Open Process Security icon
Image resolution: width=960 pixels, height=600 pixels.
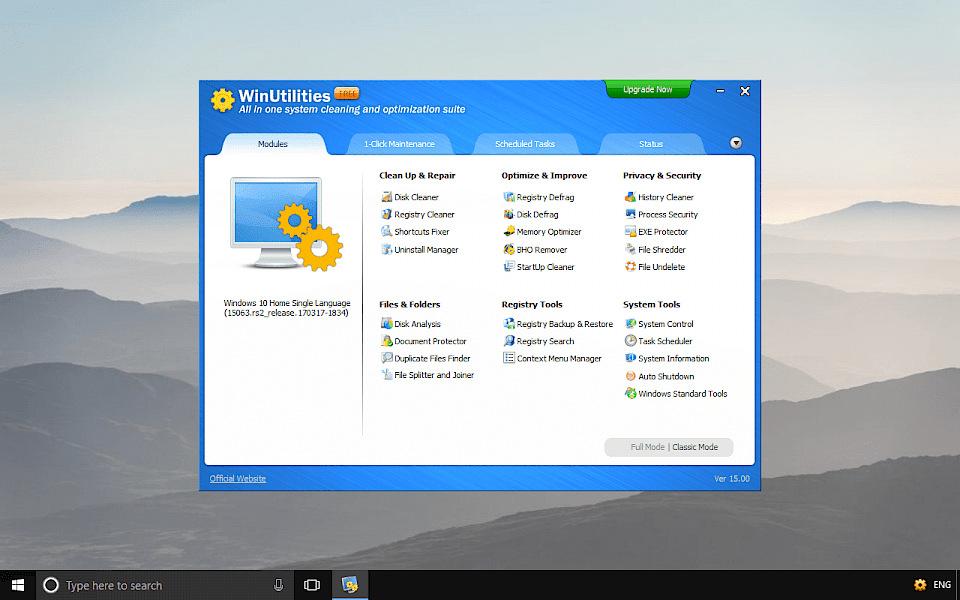coord(630,214)
